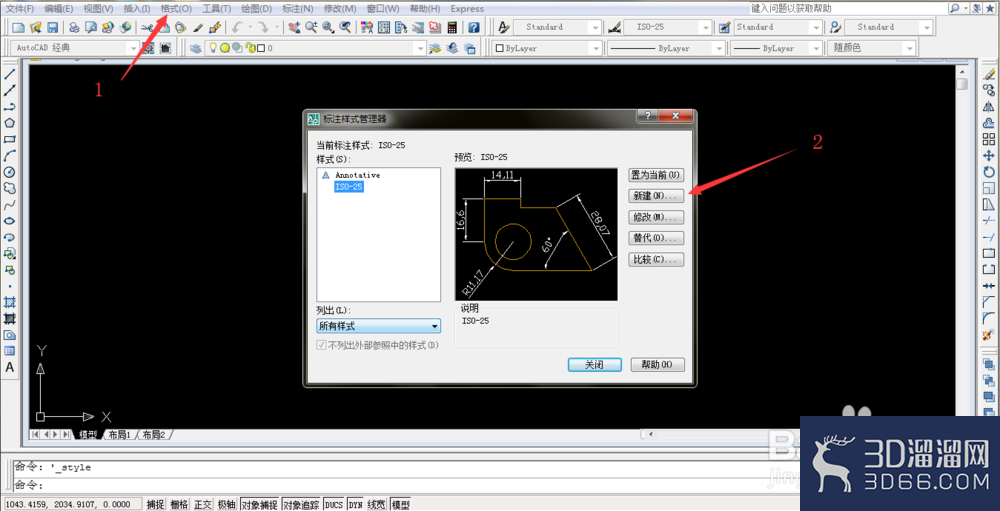The height and width of the screenshot is (511, 1000).
Task: Expand the 所有样式 list filter dropdown
Action: coord(379,326)
